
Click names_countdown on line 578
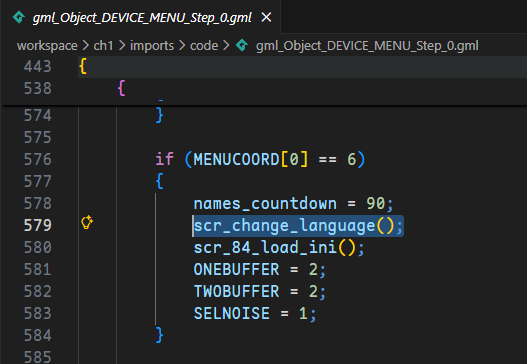click(x=265, y=204)
